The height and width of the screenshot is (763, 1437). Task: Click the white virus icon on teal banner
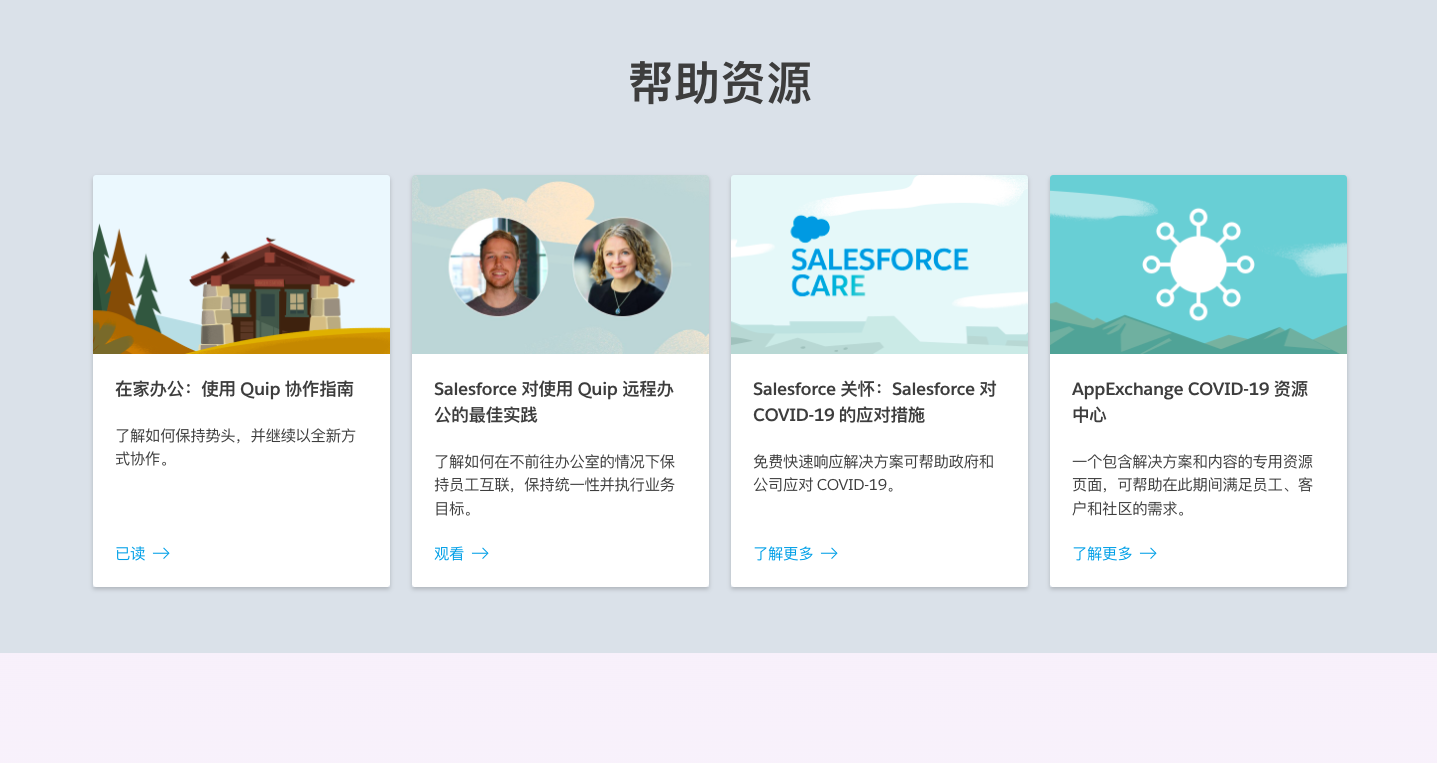(1198, 264)
